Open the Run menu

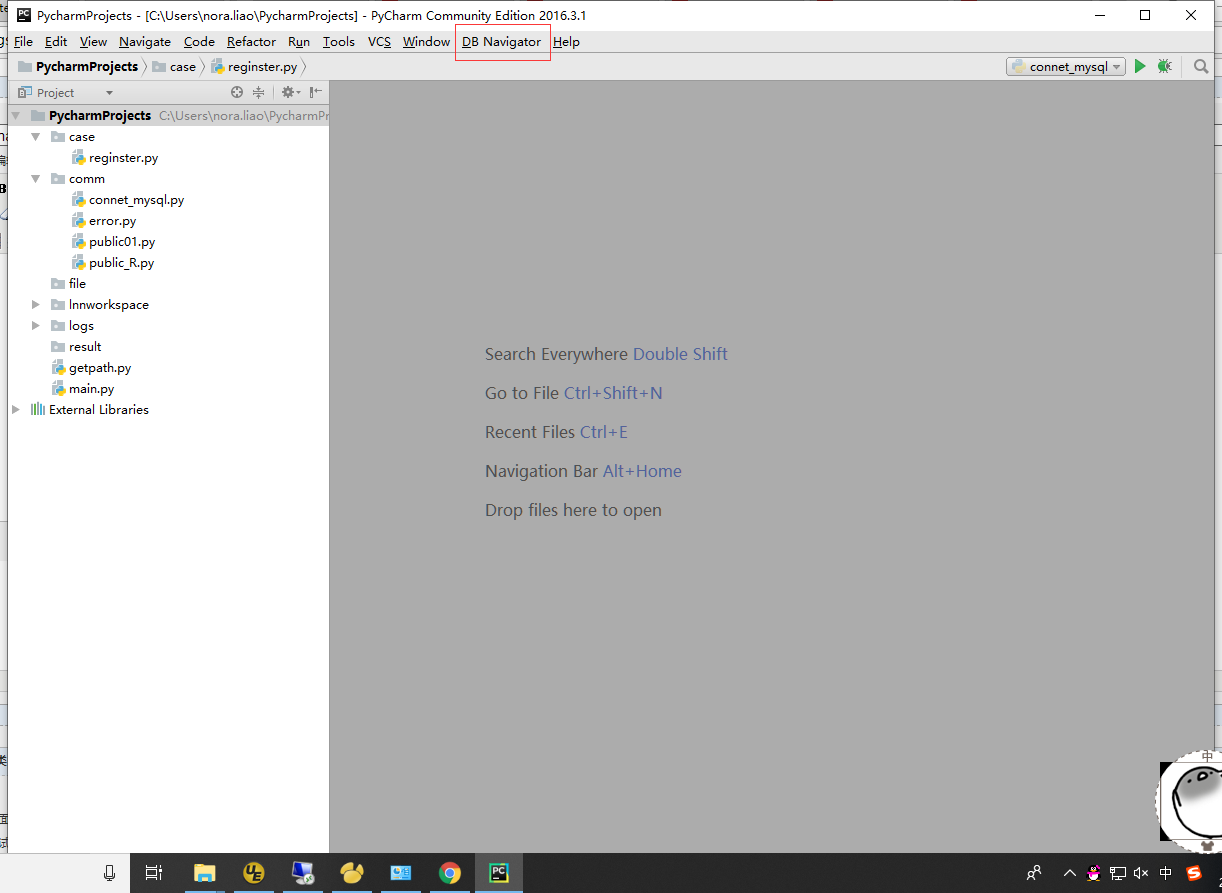[299, 42]
